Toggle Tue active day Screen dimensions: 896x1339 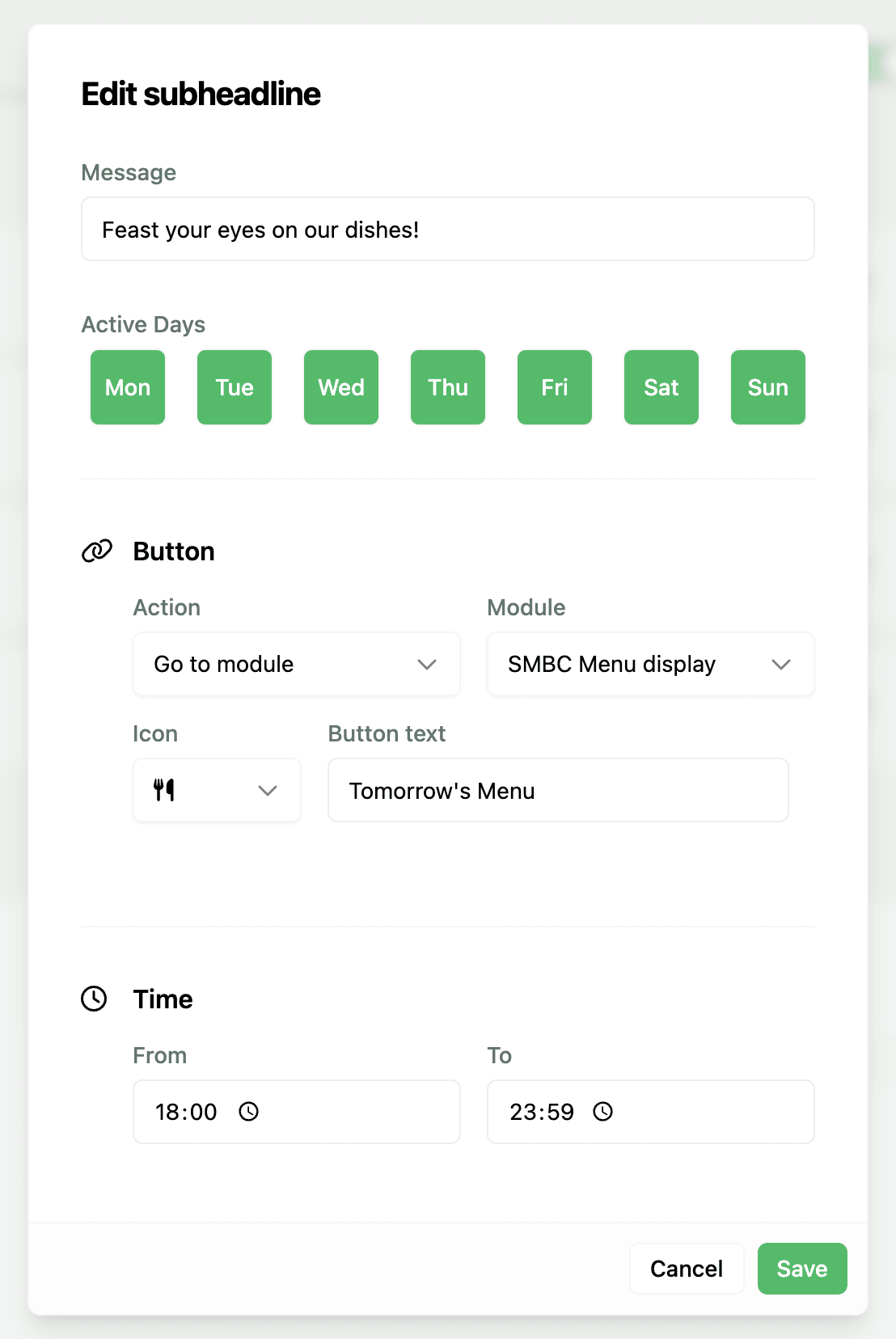235,387
